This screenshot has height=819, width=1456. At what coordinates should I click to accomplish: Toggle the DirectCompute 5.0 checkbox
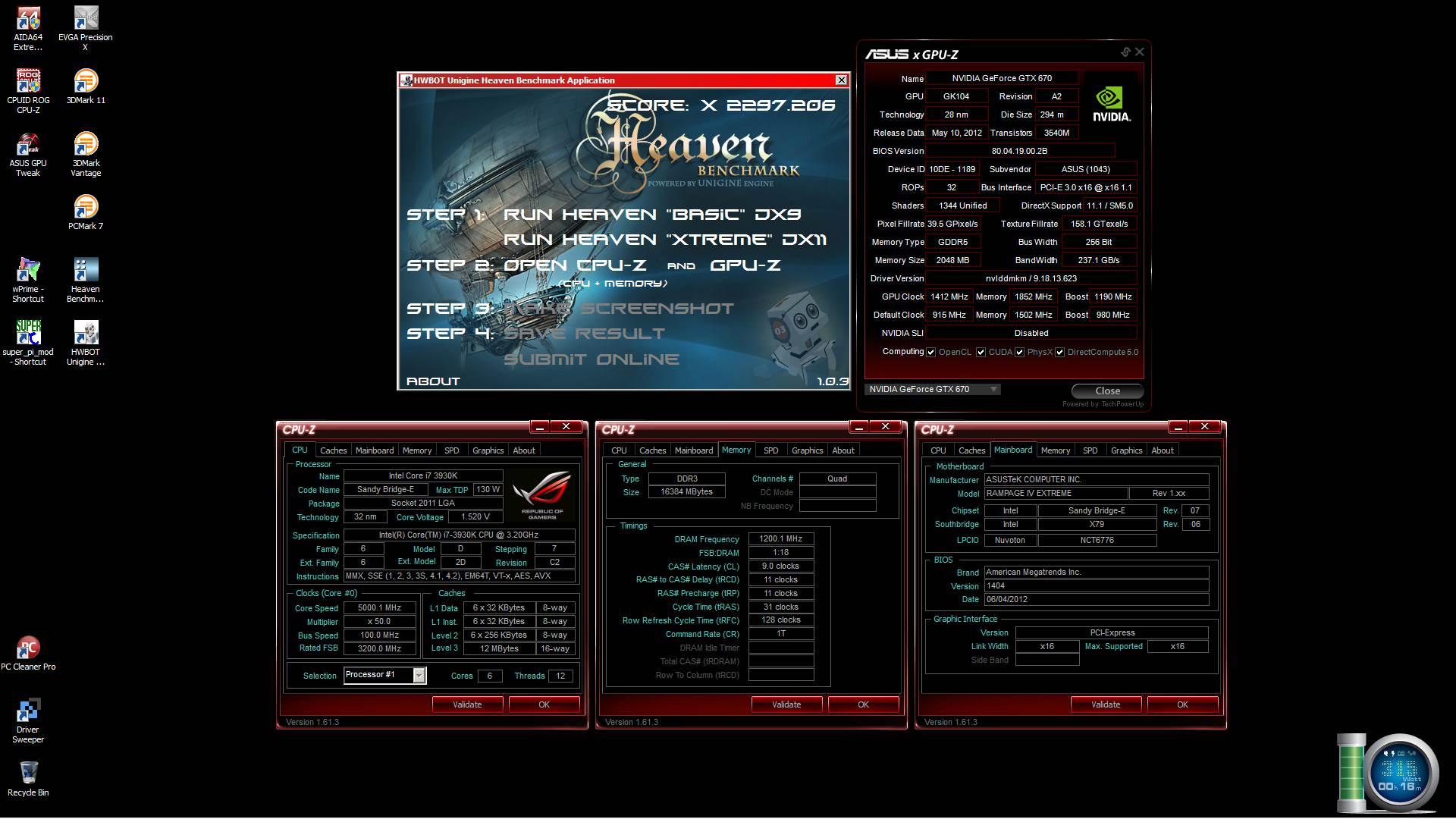tap(1060, 352)
